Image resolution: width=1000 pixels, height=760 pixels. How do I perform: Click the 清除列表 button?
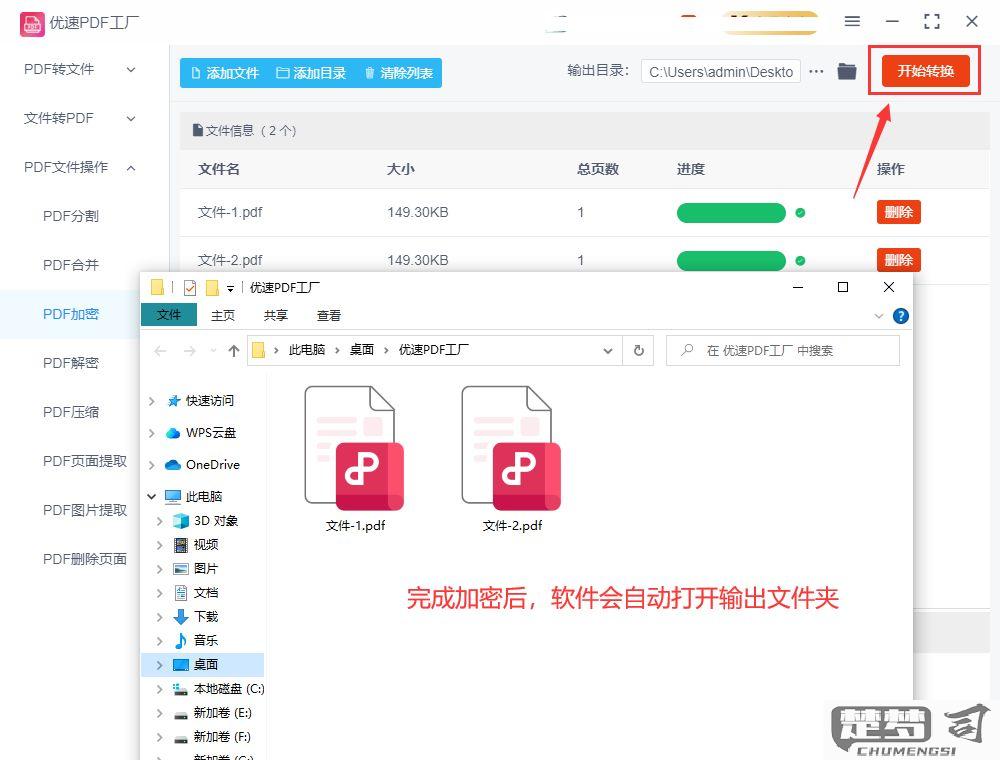pyautogui.click(x=399, y=73)
